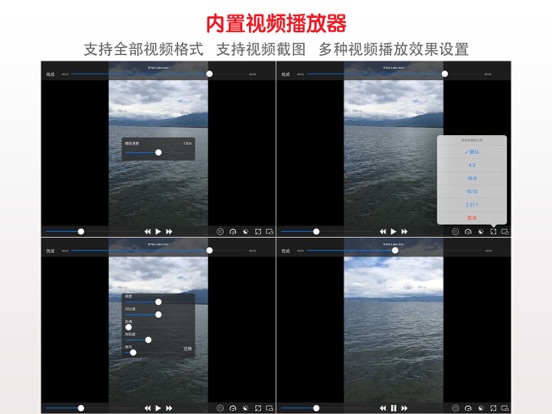Viewport: 552px width, 414px height.
Task: Click the 内置视频播放器 red heading
Action: coord(276,23)
